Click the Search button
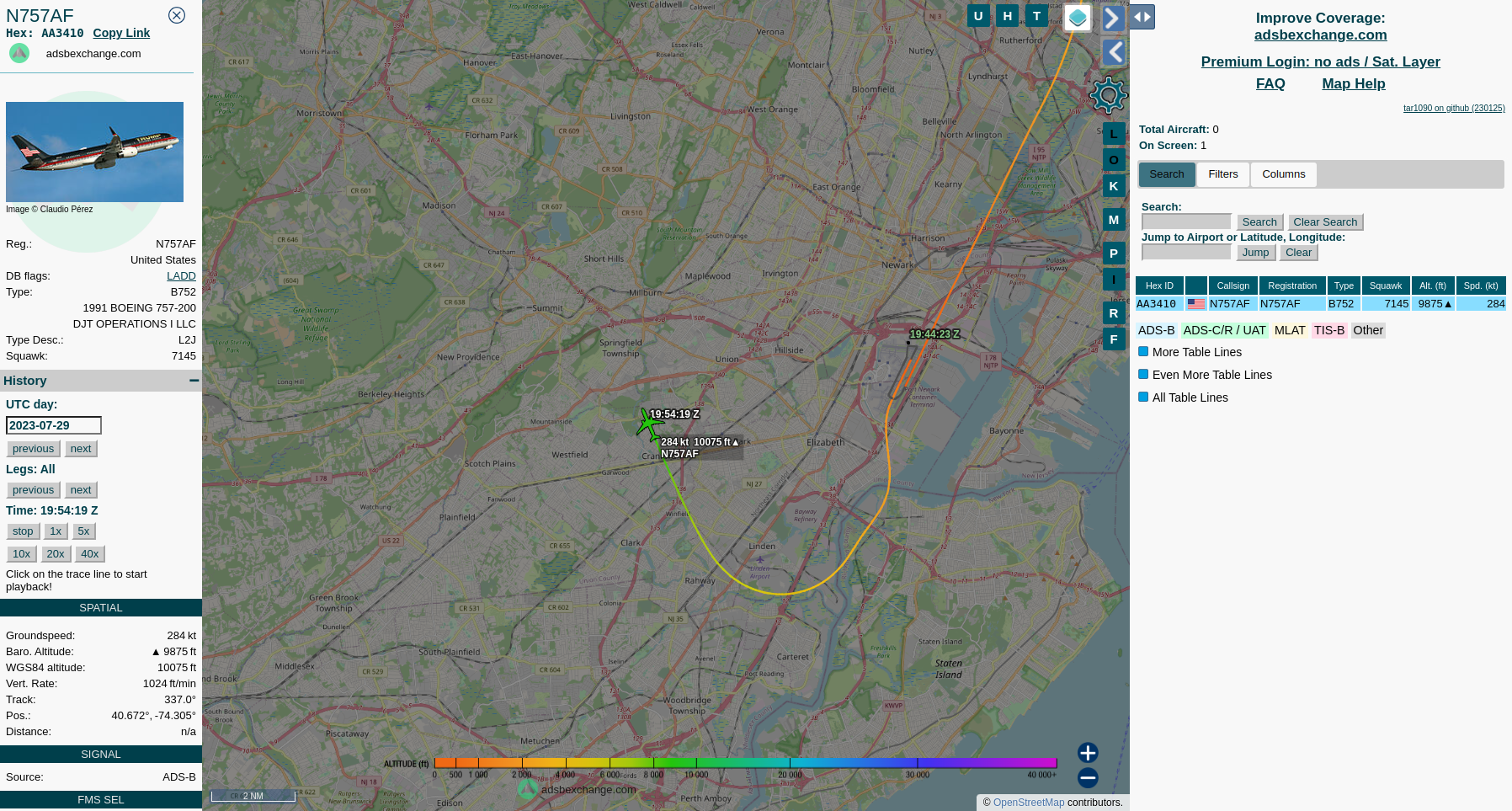 1259,222
